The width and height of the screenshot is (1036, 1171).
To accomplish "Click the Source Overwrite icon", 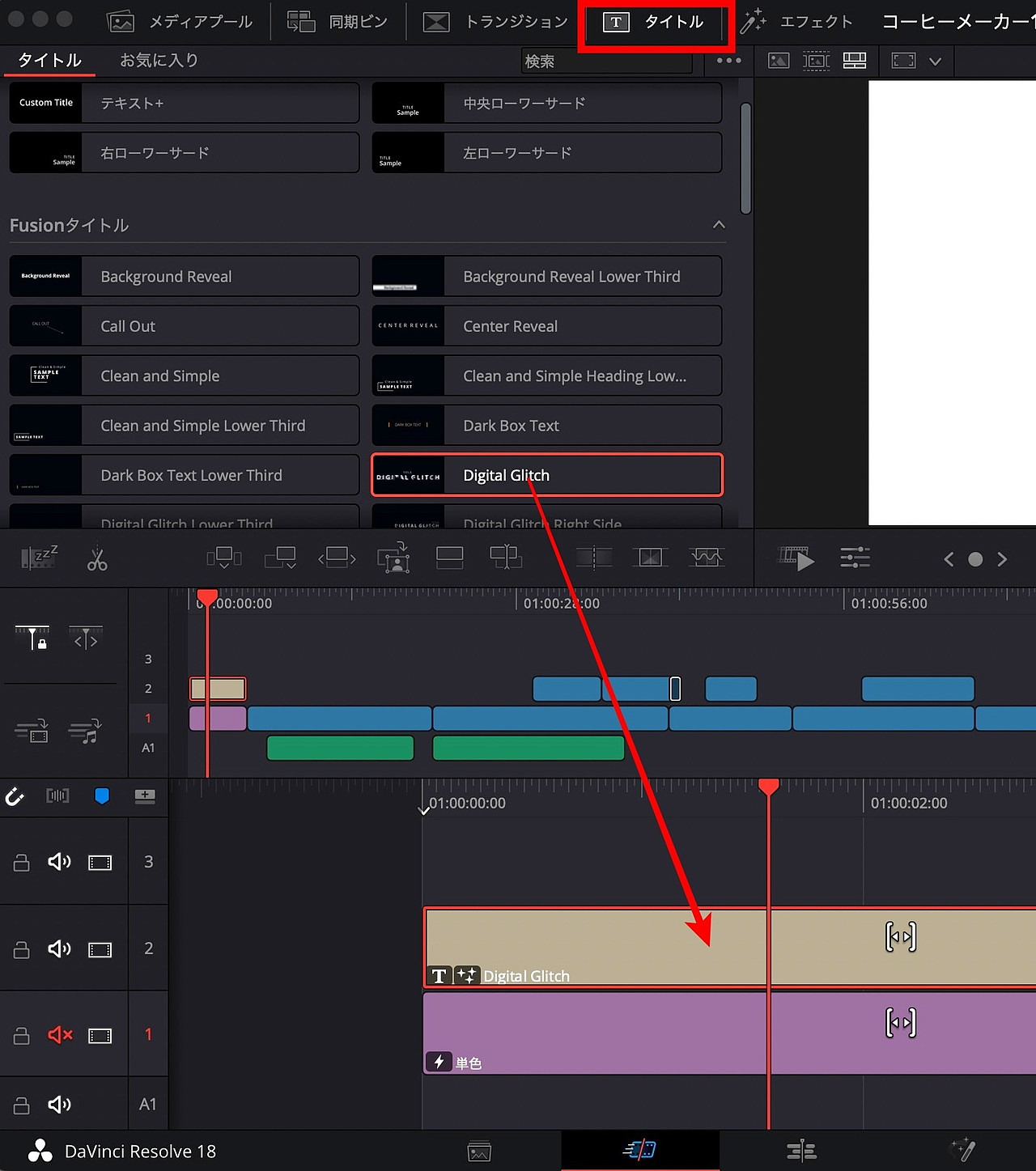I will (506, 558).
